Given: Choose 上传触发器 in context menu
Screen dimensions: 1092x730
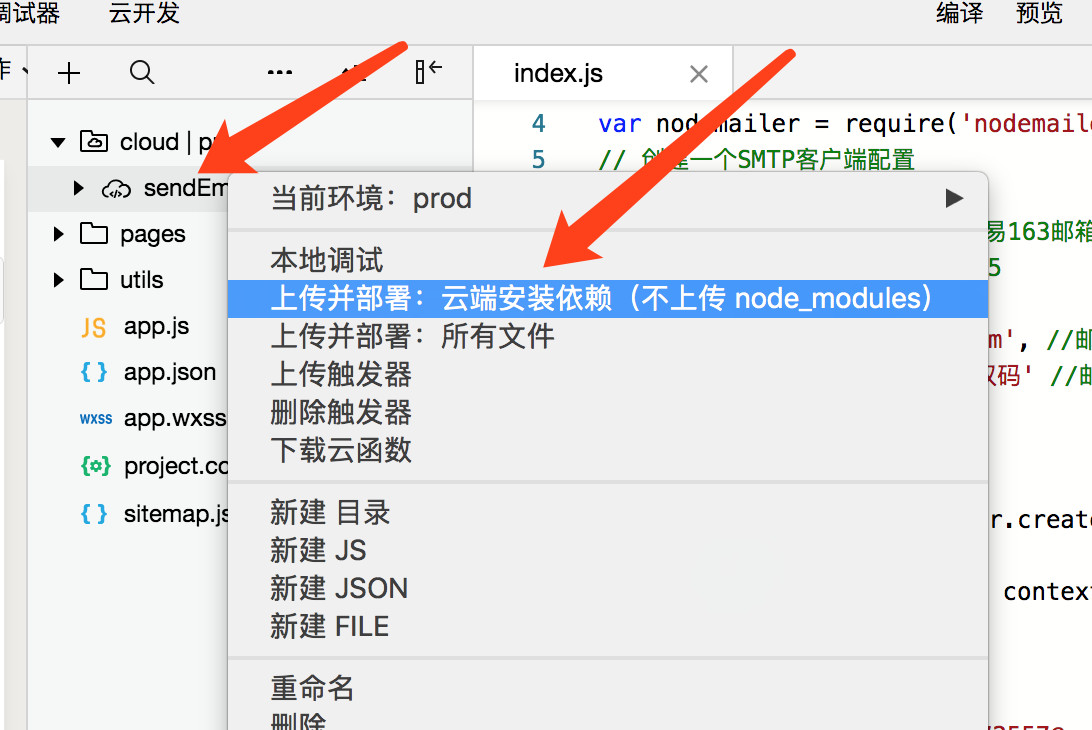Looking at the screenshot, I should tap(607, 374).
